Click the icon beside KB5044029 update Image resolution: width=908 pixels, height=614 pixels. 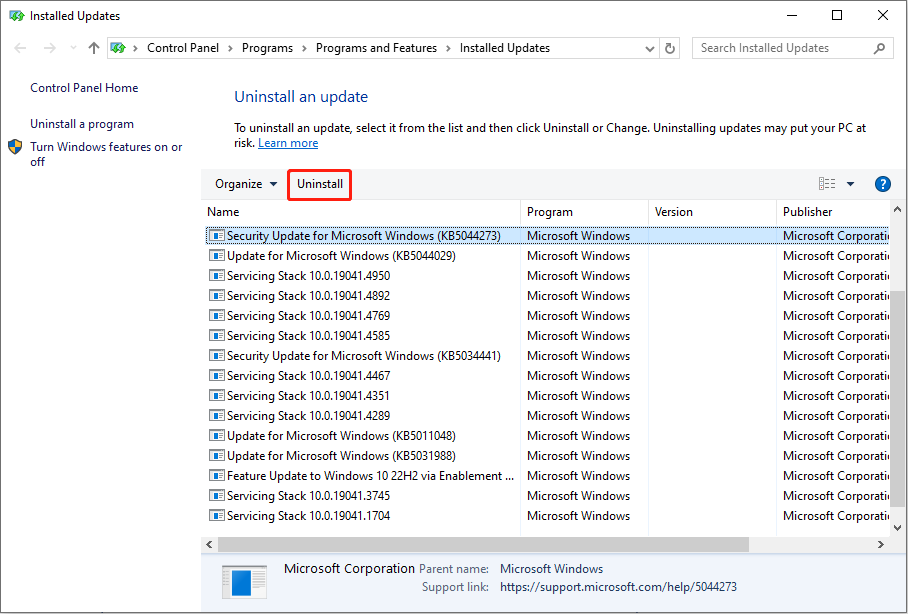coord(217,255)
